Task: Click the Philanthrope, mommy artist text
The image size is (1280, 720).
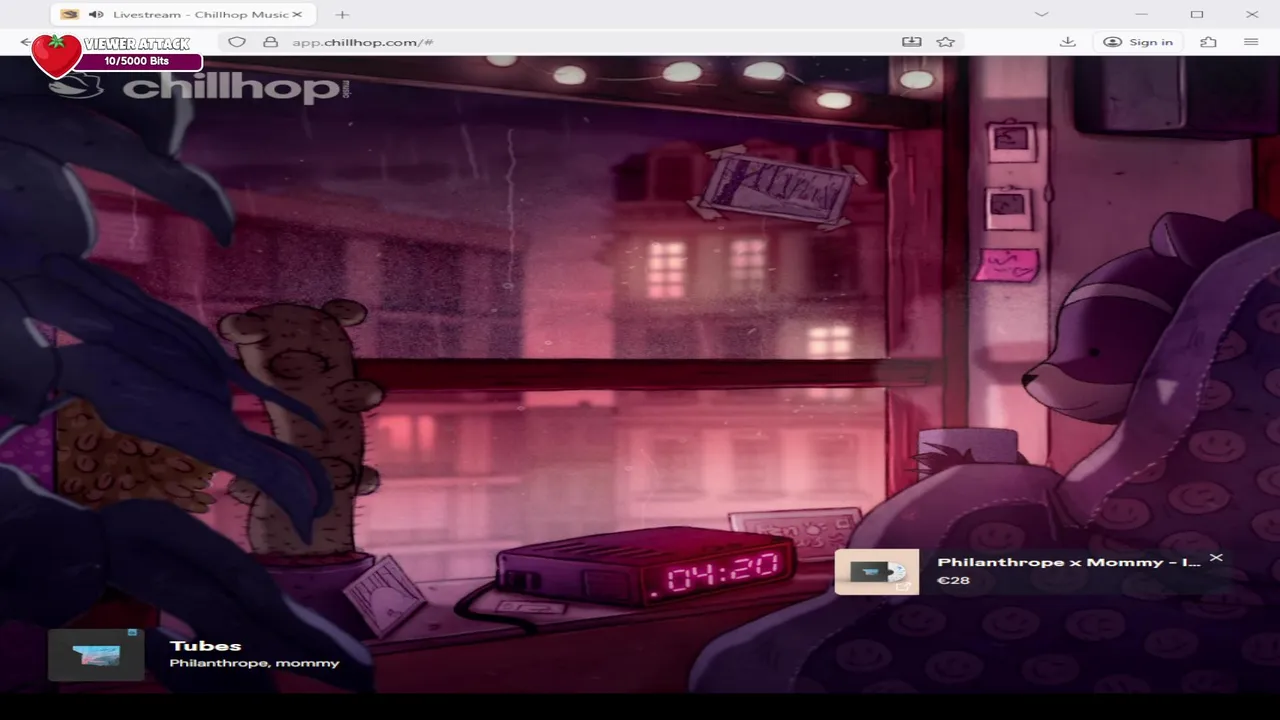Action: 254,663
